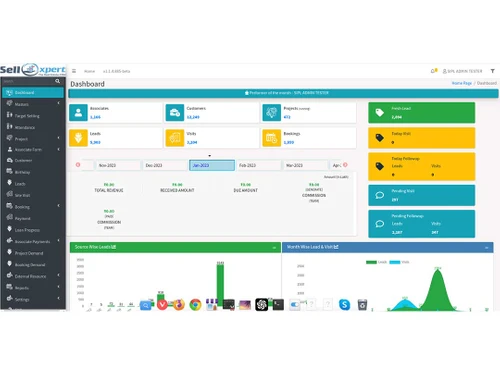Open the Dashboard item in the sidebar

(x=33, y=93)
